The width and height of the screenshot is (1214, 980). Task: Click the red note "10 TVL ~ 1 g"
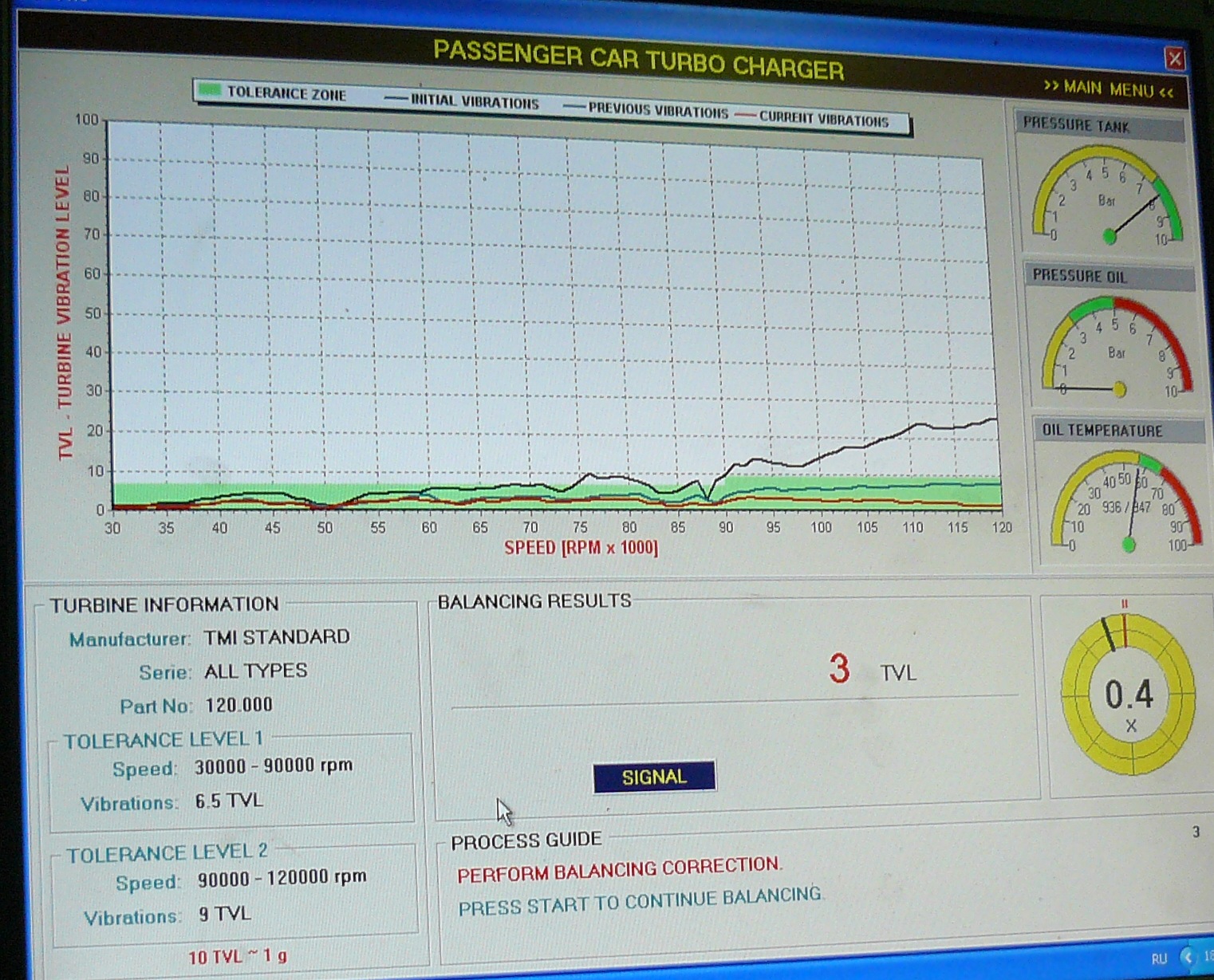point(237,957)
